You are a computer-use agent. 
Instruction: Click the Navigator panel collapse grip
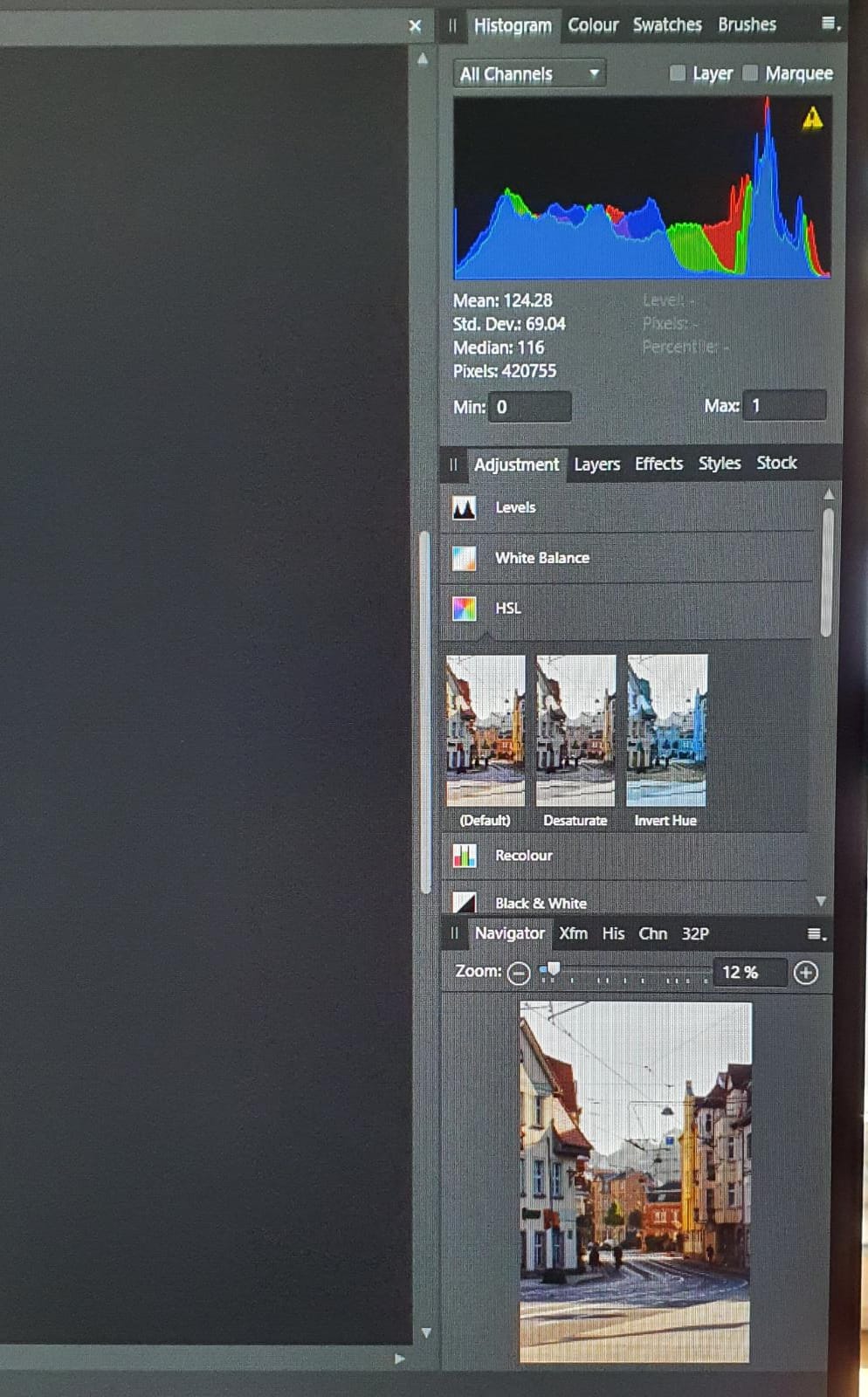pos(454,934)
